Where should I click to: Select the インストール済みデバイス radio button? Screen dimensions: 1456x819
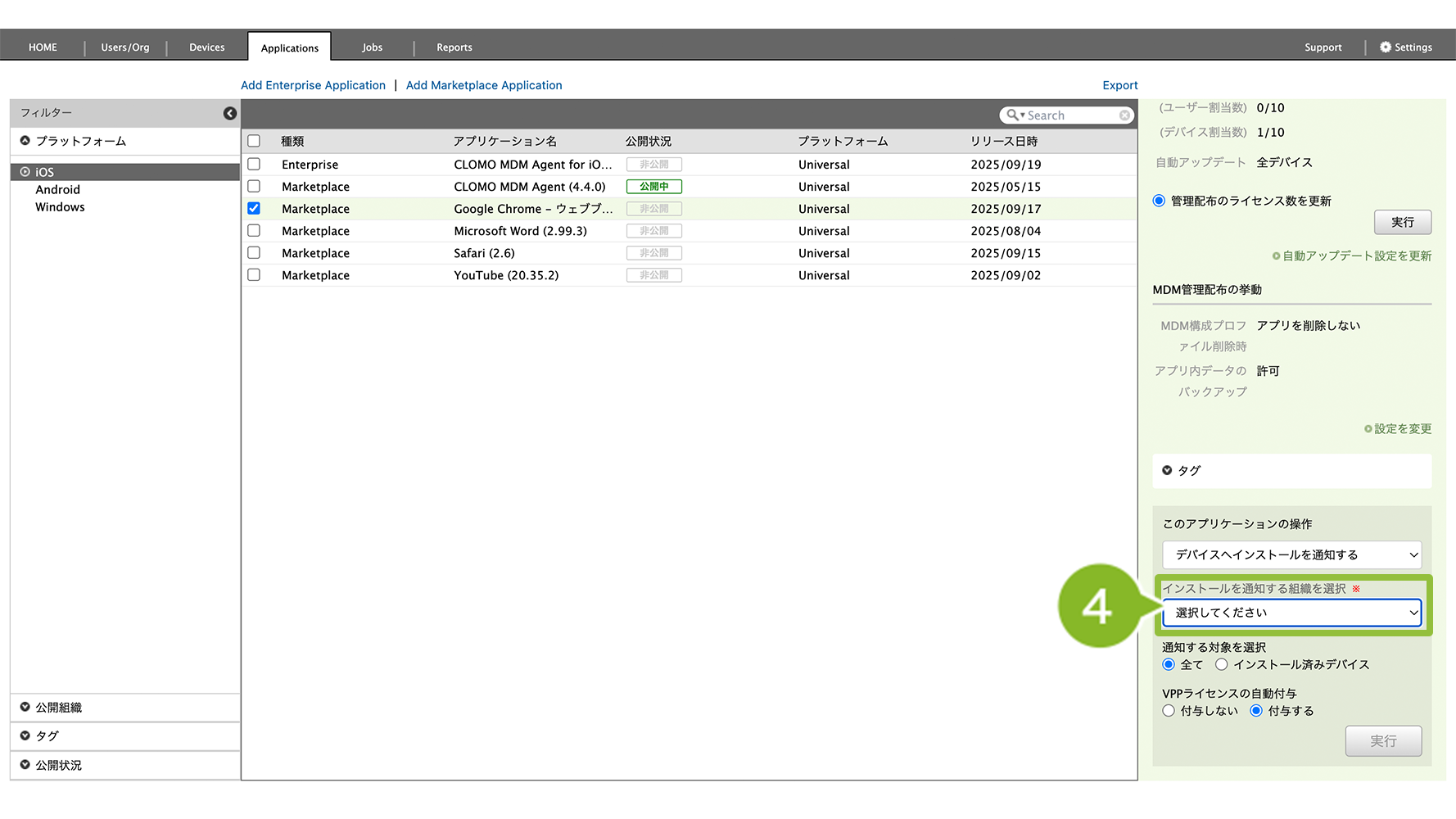[x=1221, y=664]
